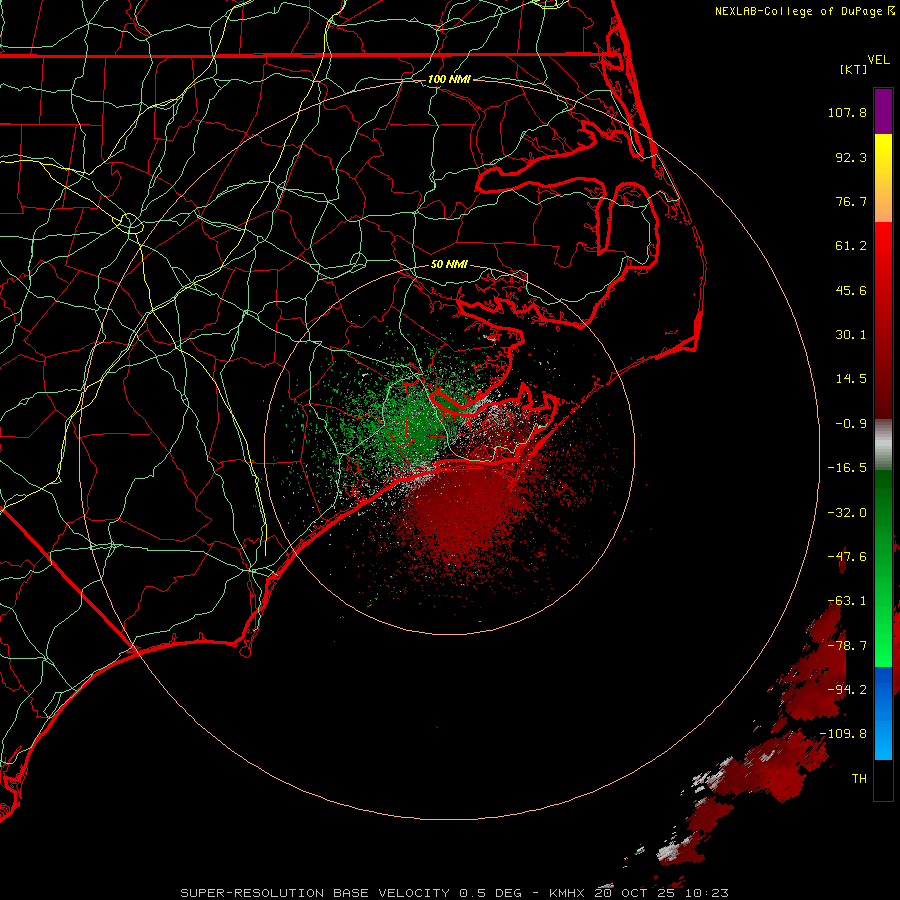Image resolution: width=900 pixels, height=900 pixels.
Task: Click the -109.8 legend value
Action: click(x=843, y=734)
